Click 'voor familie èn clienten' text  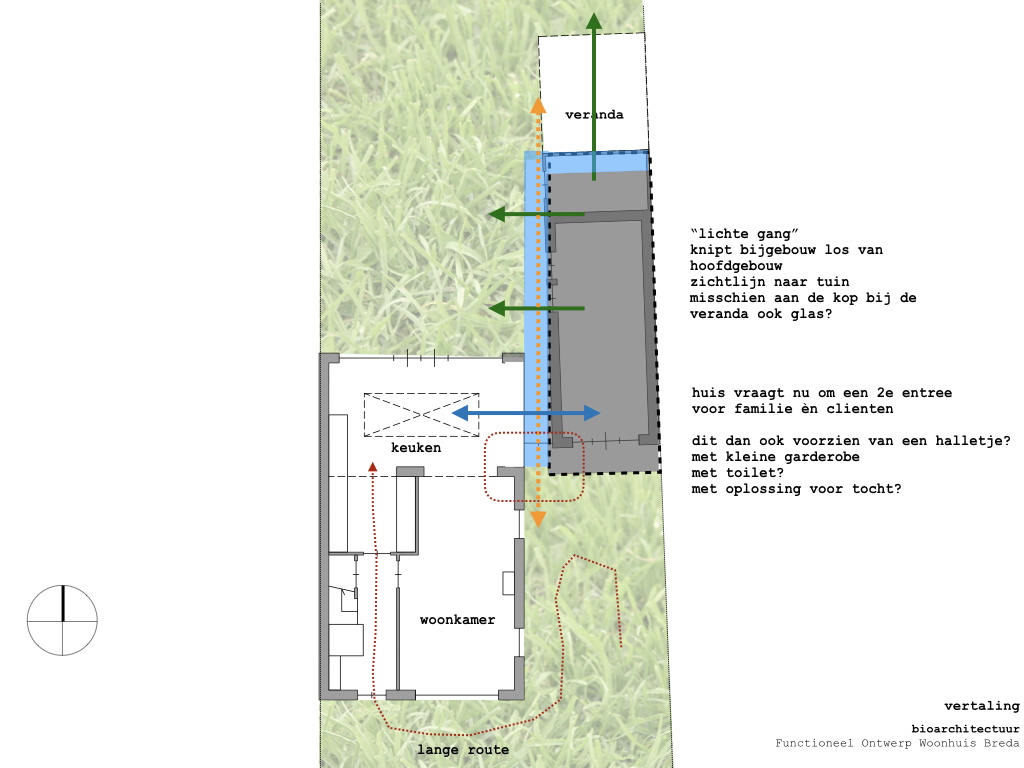[792, 409]
